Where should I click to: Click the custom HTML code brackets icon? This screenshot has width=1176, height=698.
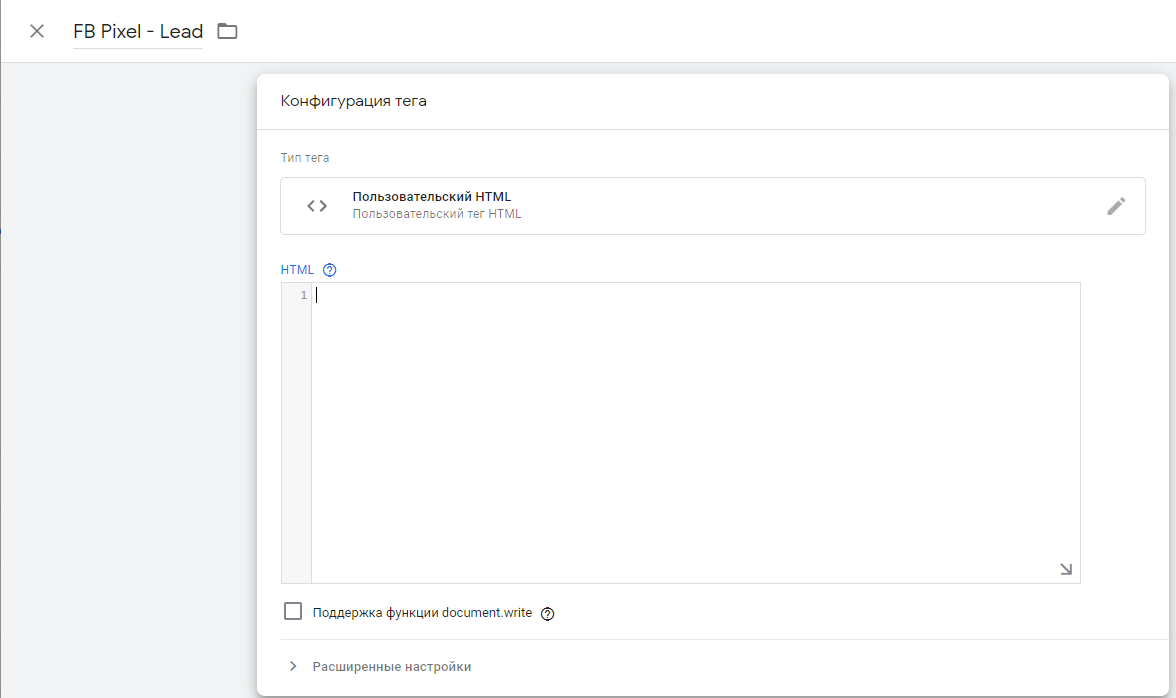[317, 206]
